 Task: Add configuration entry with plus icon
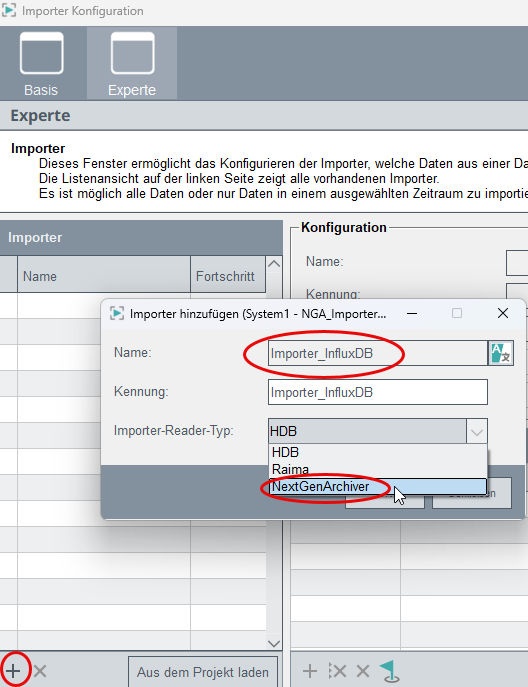pos(310,671)
